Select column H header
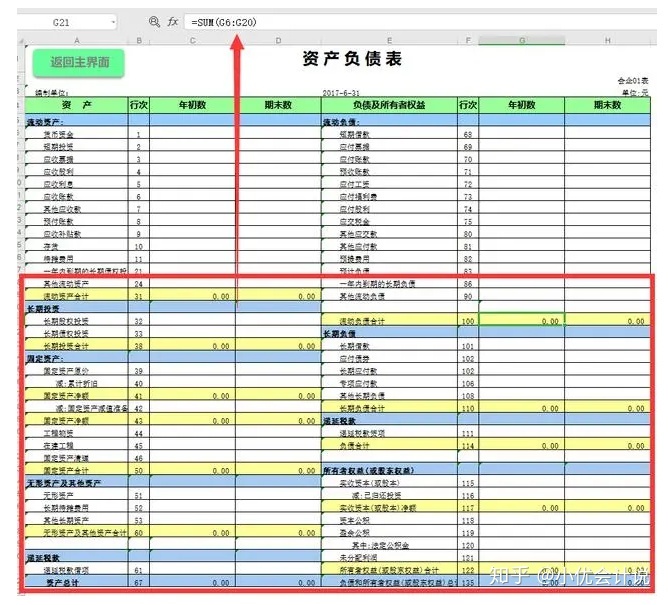668x605 pixels. [x=608, y=40]
